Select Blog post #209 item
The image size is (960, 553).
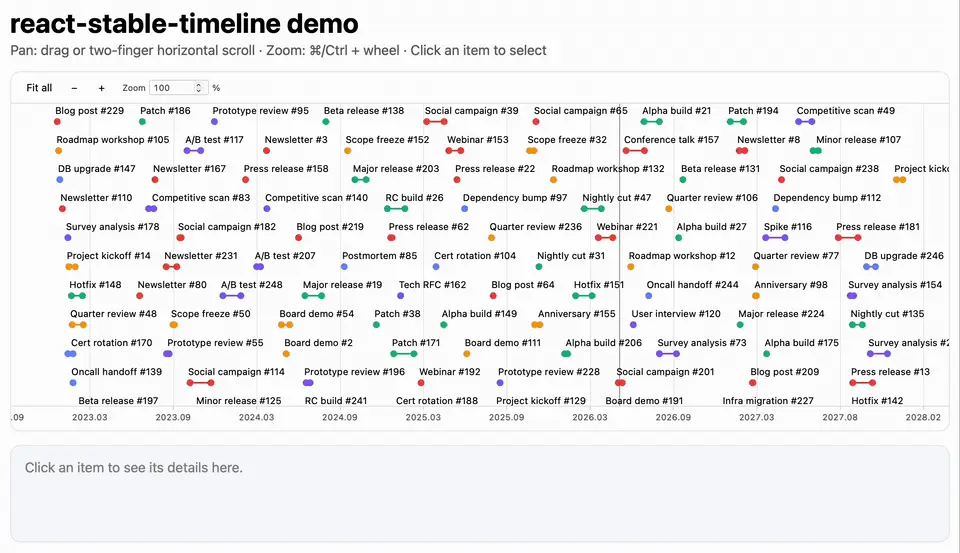pyautogui.click(x=784, y=372)
